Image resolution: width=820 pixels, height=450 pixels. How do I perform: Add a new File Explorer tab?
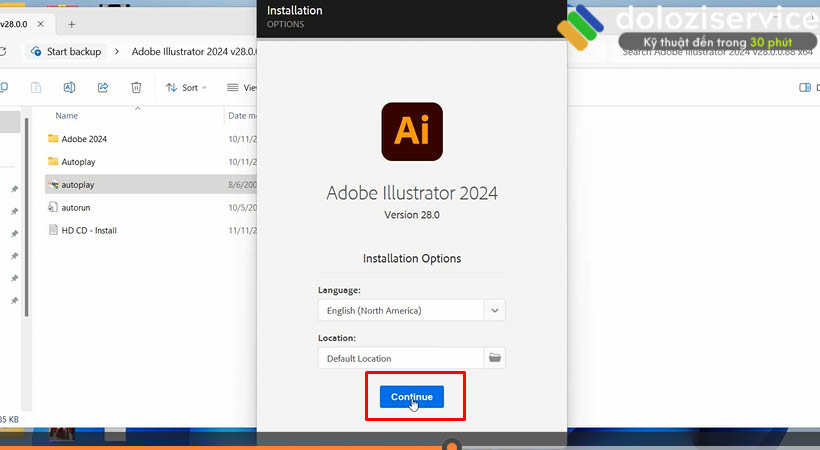point(71,23)
